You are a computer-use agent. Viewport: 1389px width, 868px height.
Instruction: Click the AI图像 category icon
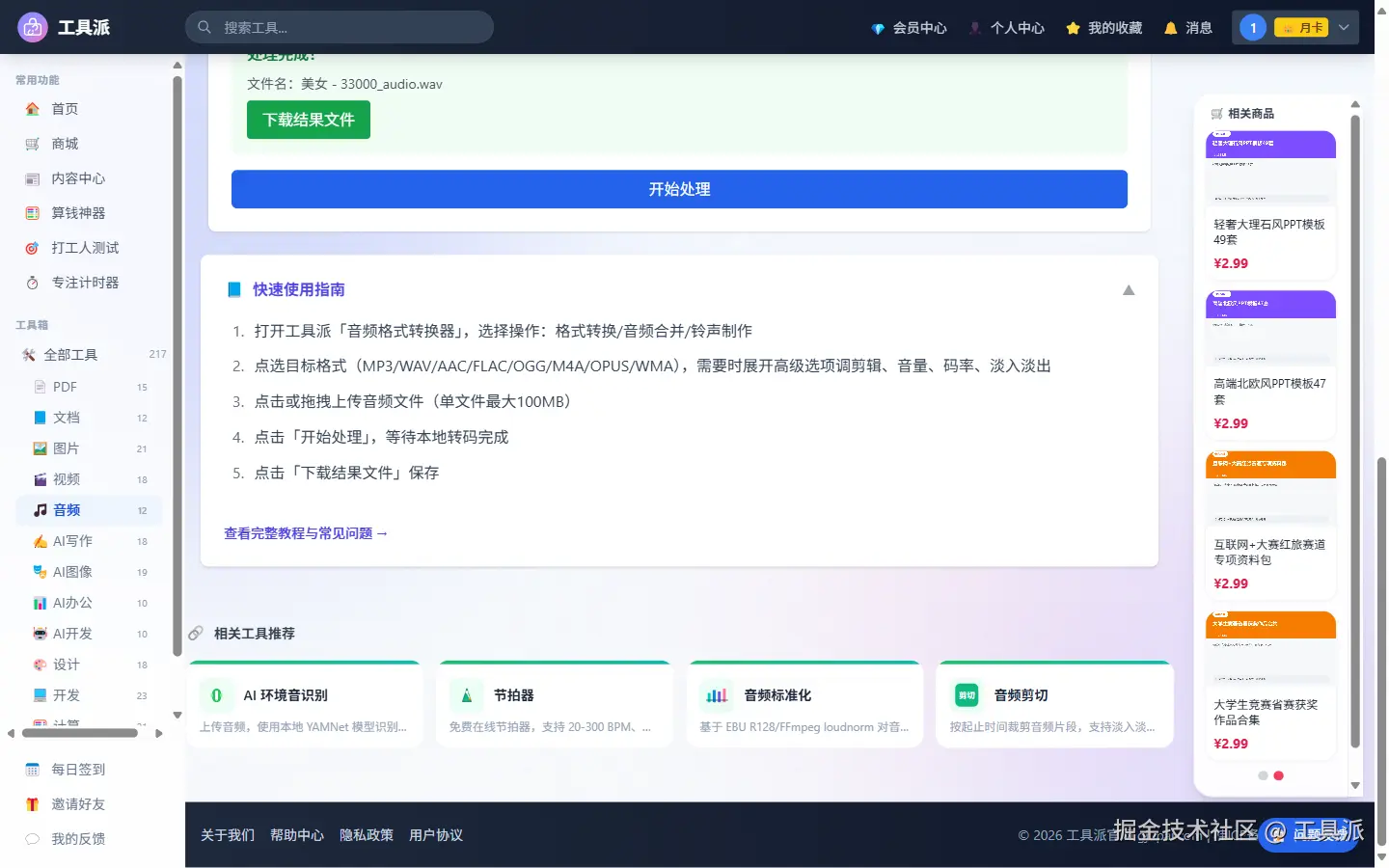tap(40, 572)
